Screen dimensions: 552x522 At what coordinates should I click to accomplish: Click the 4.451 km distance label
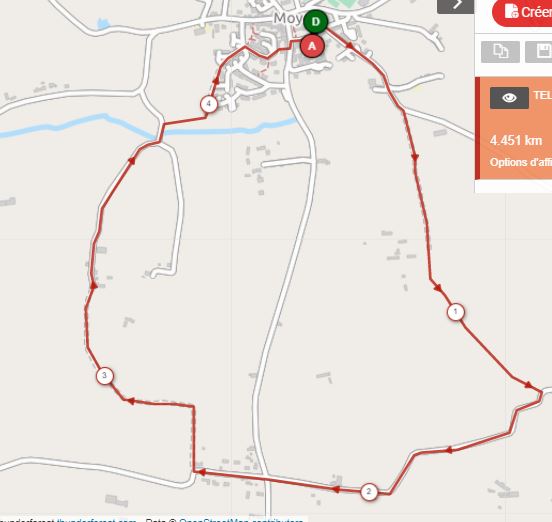(516, 140)
